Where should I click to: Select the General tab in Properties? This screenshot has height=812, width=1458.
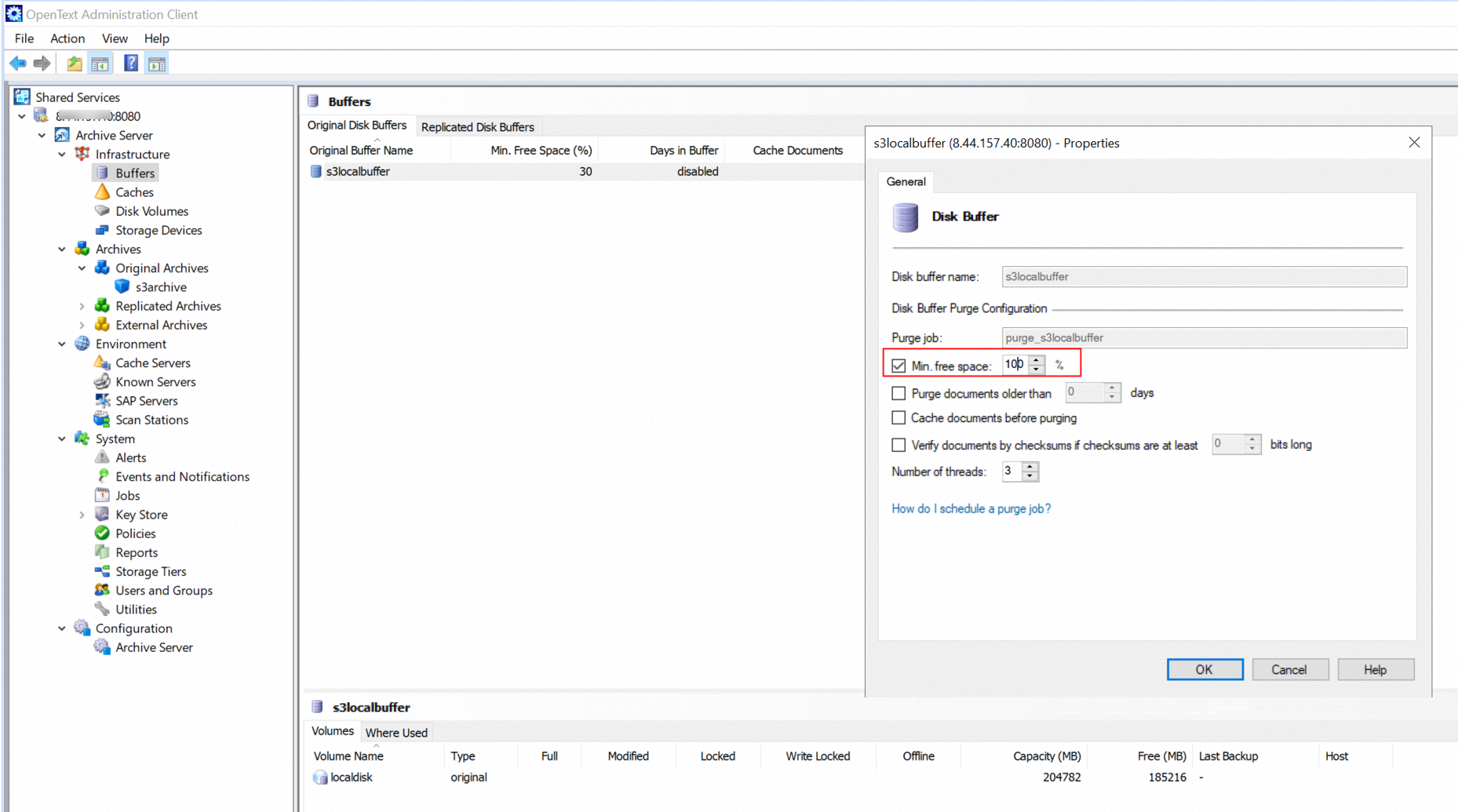pyautogui.click(x=906, y=181)
